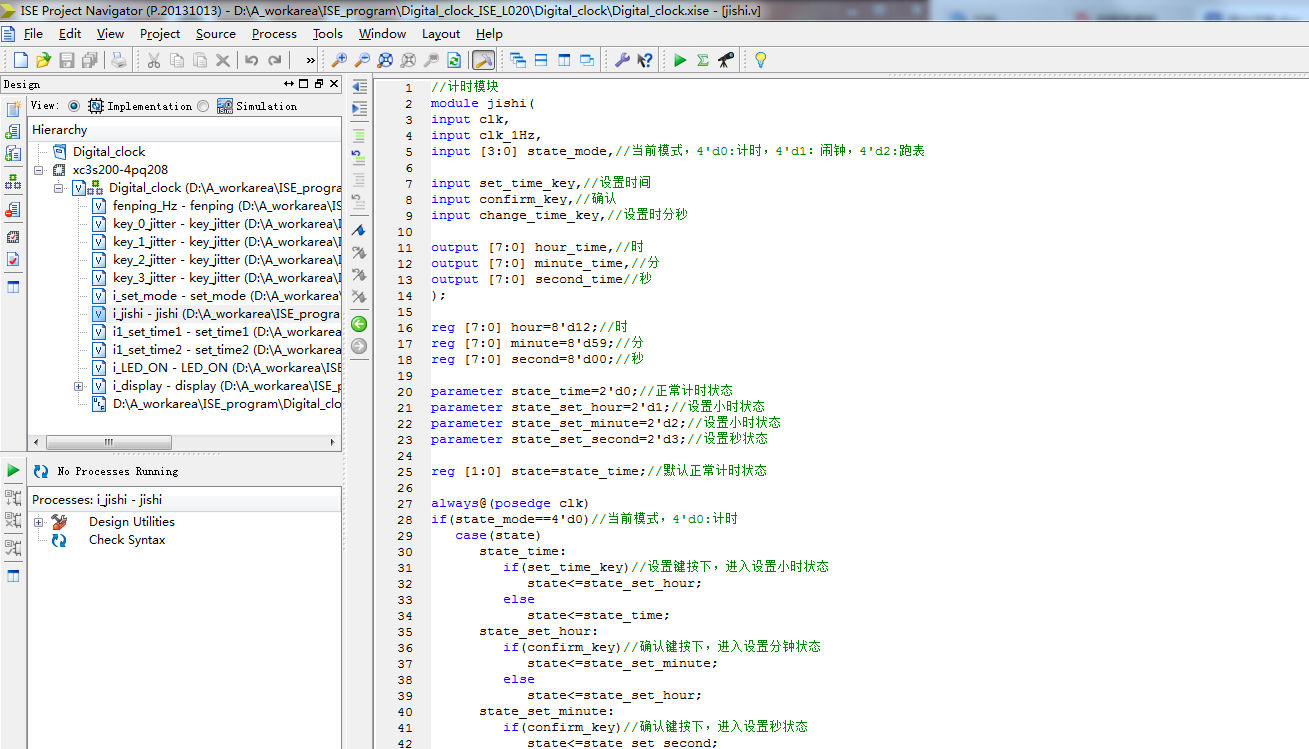Click Check Syntax process
Viewport: 1309px width, 749px height.
coord(127,540)
